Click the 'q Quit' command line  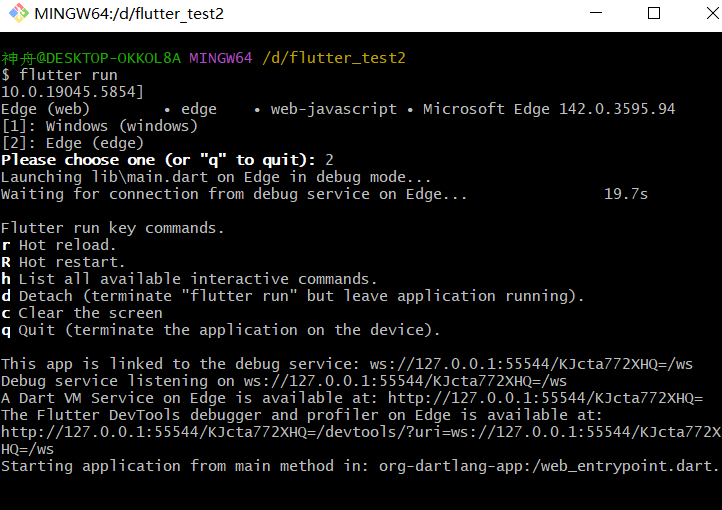220,330
